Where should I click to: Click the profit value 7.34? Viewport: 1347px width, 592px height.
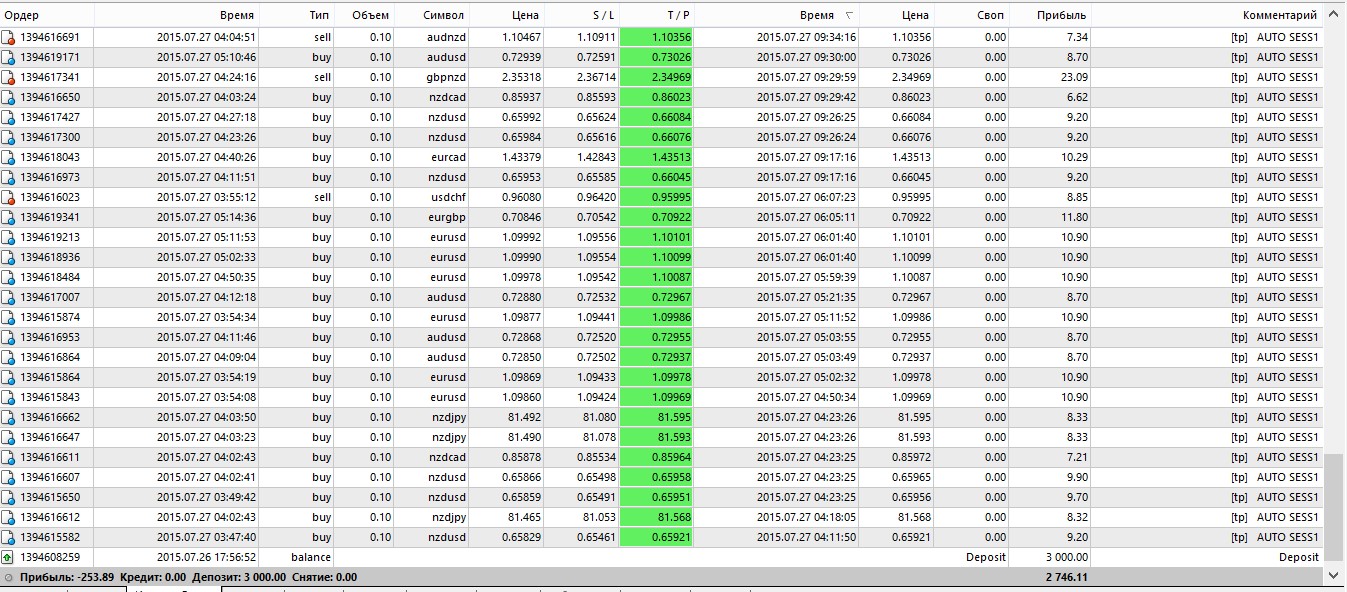[1077, 37]
